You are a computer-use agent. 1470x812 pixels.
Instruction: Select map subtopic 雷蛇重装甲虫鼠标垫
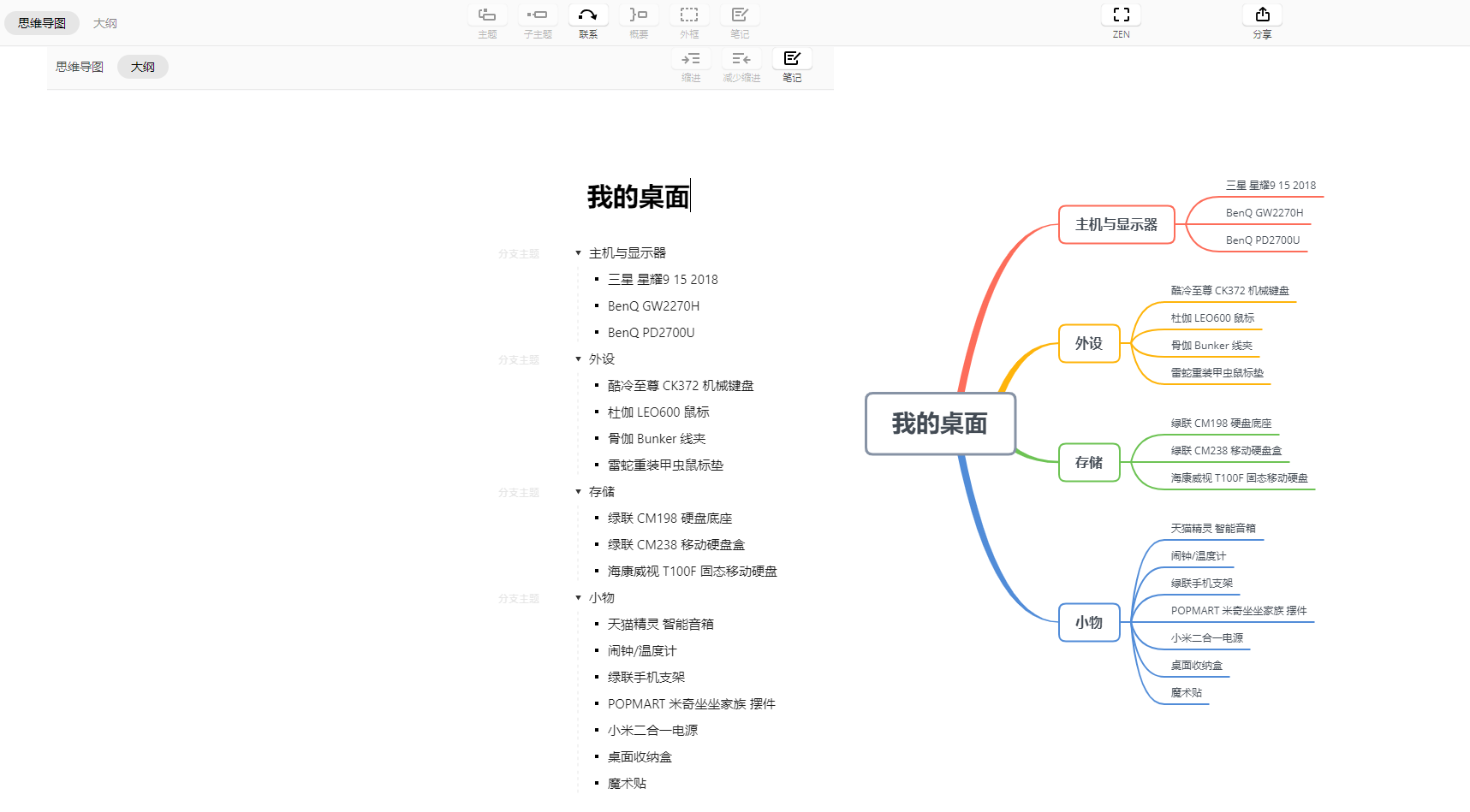(x=1217, y=373)
